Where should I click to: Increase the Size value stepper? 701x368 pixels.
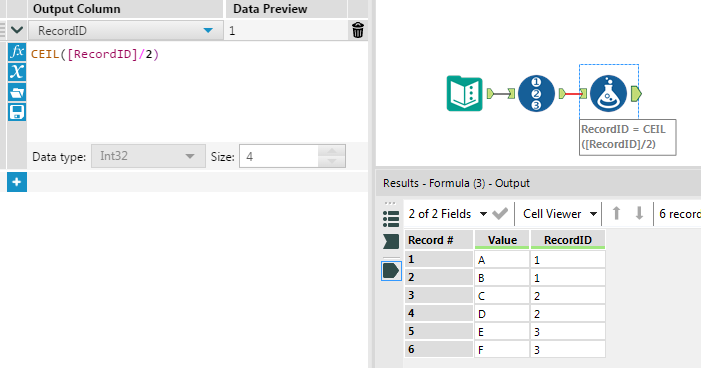coord(332,150)
